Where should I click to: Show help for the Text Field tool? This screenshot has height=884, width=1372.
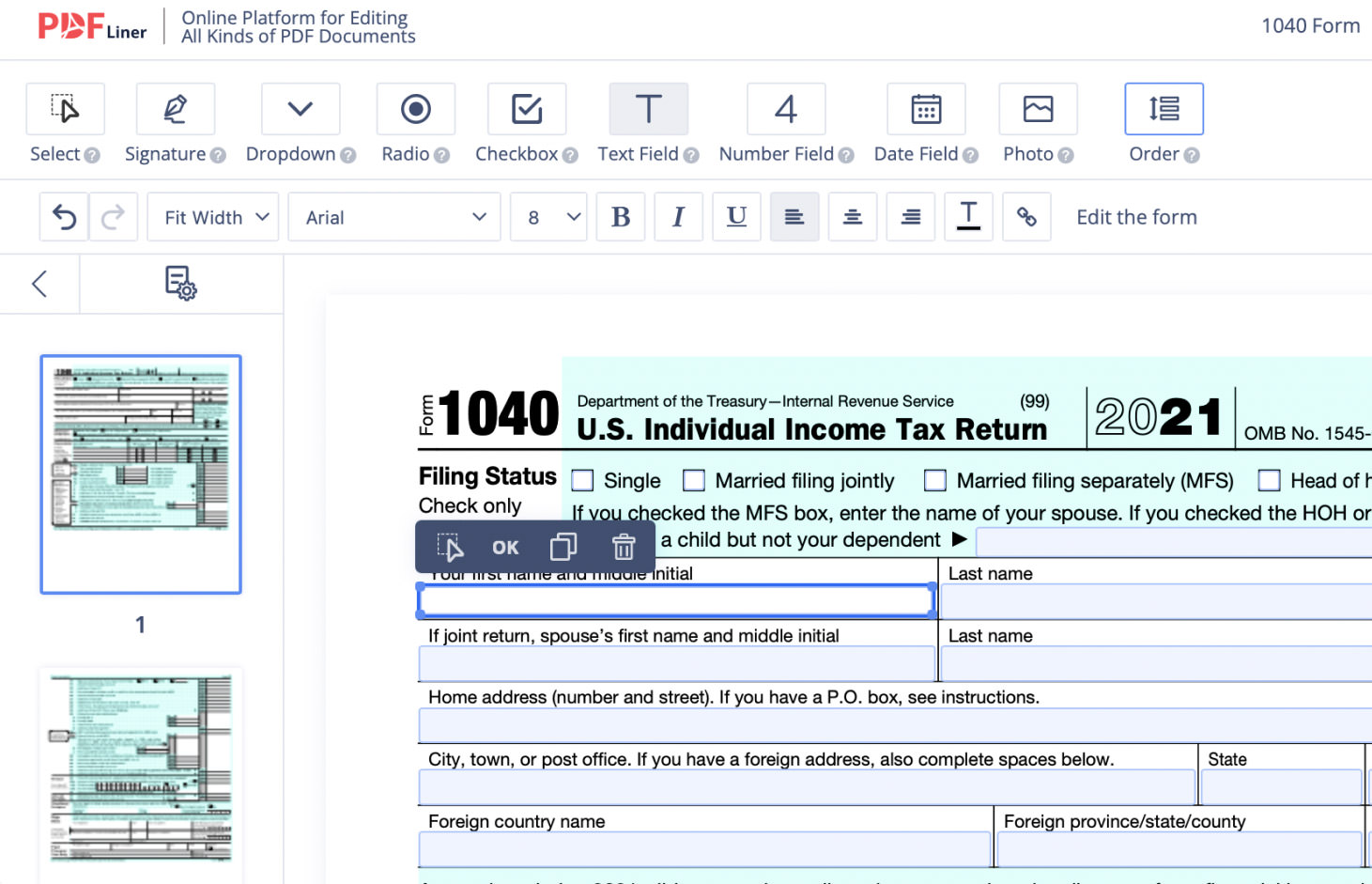tap(691, 155)
